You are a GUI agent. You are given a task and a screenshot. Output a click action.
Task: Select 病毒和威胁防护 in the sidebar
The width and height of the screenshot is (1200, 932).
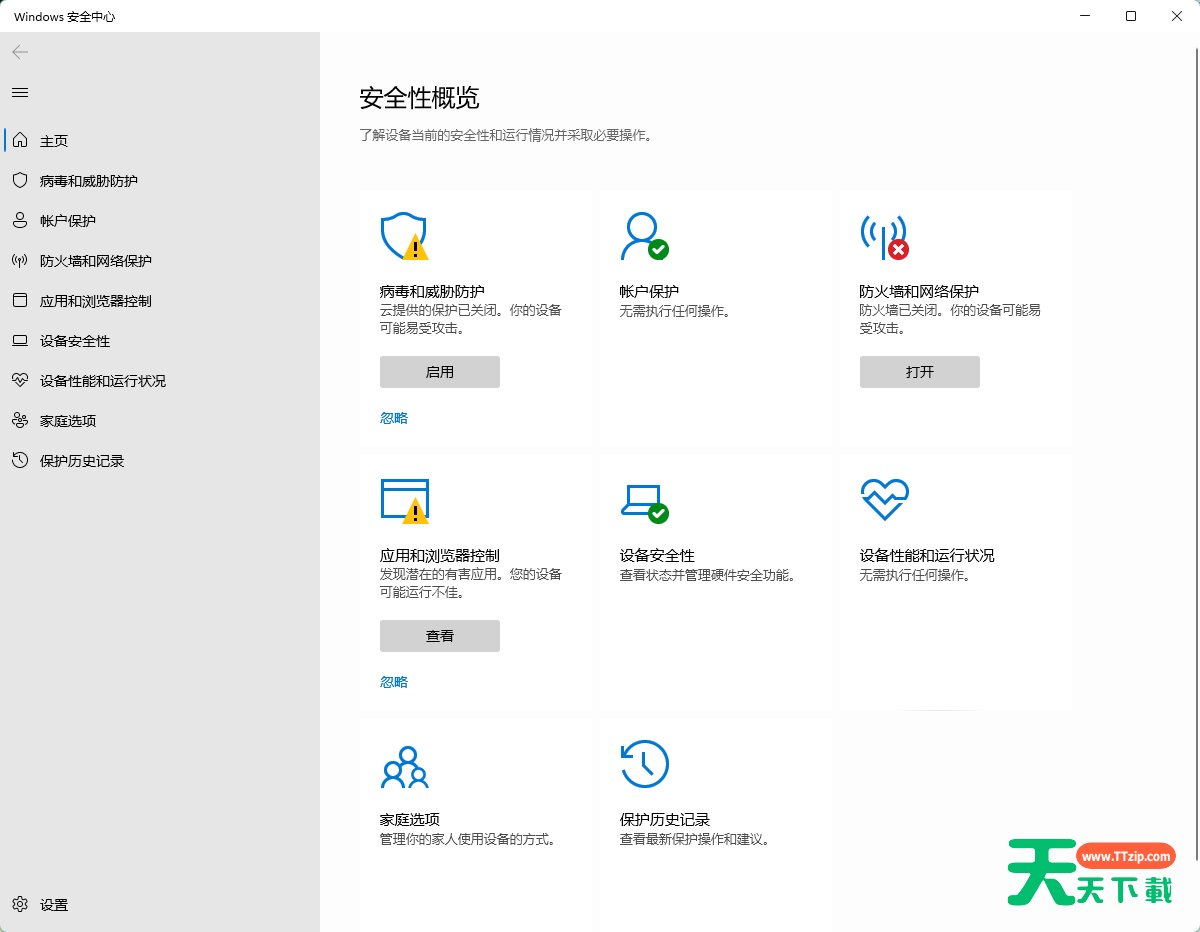click(x=89, y=181)
